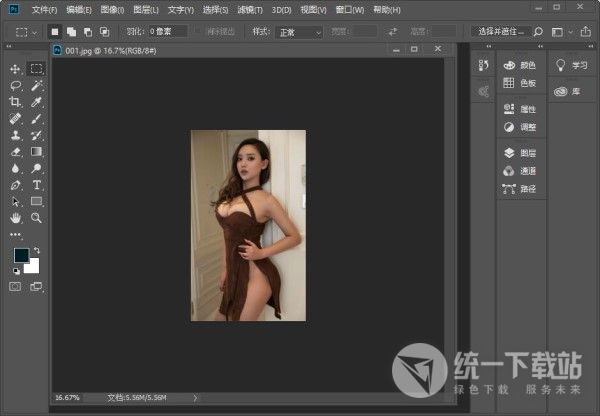Open the 图像(I) menu

click(112, 9)
